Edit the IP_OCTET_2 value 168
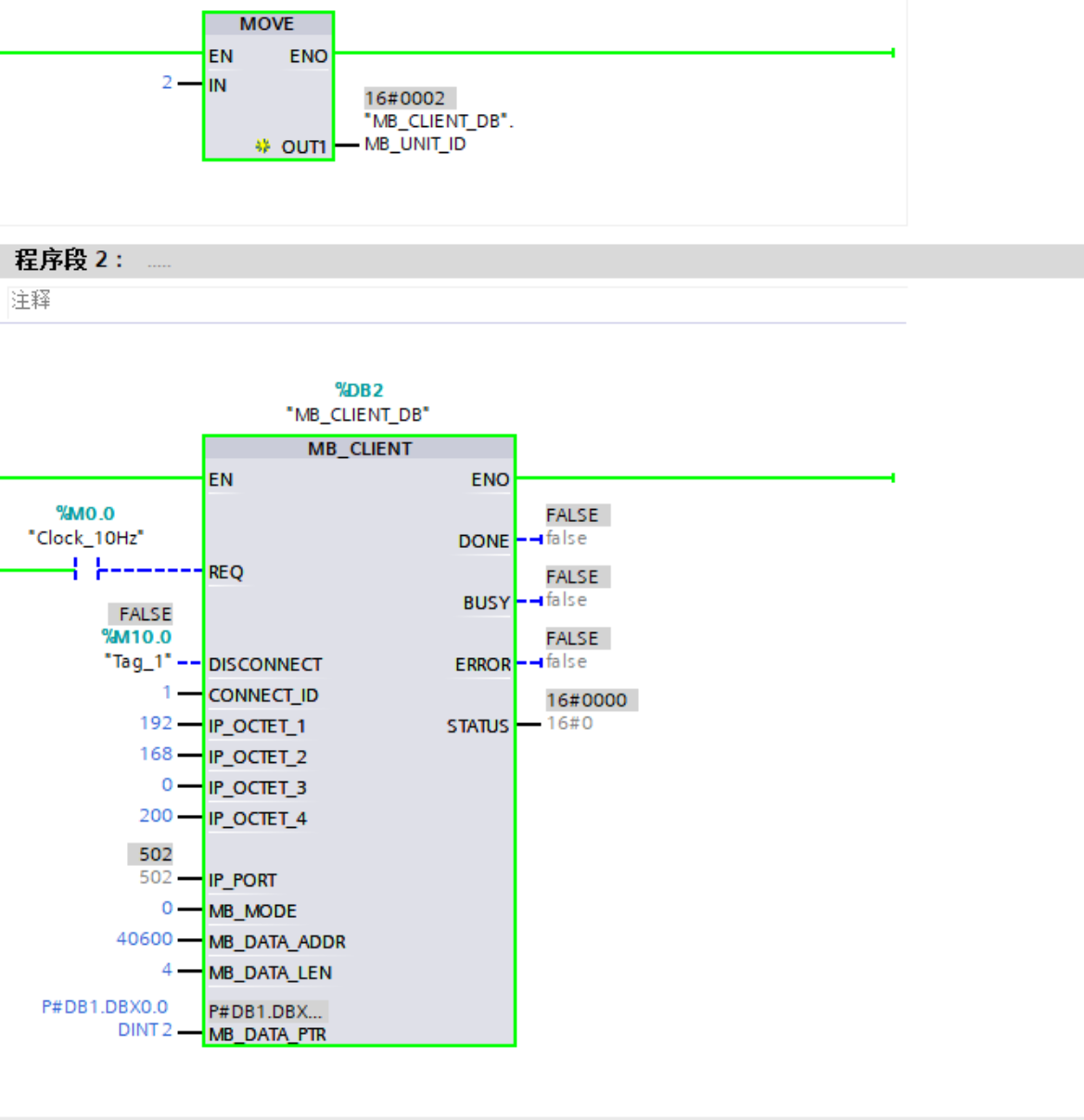1084x1120 pixels. tap(156, 754)
